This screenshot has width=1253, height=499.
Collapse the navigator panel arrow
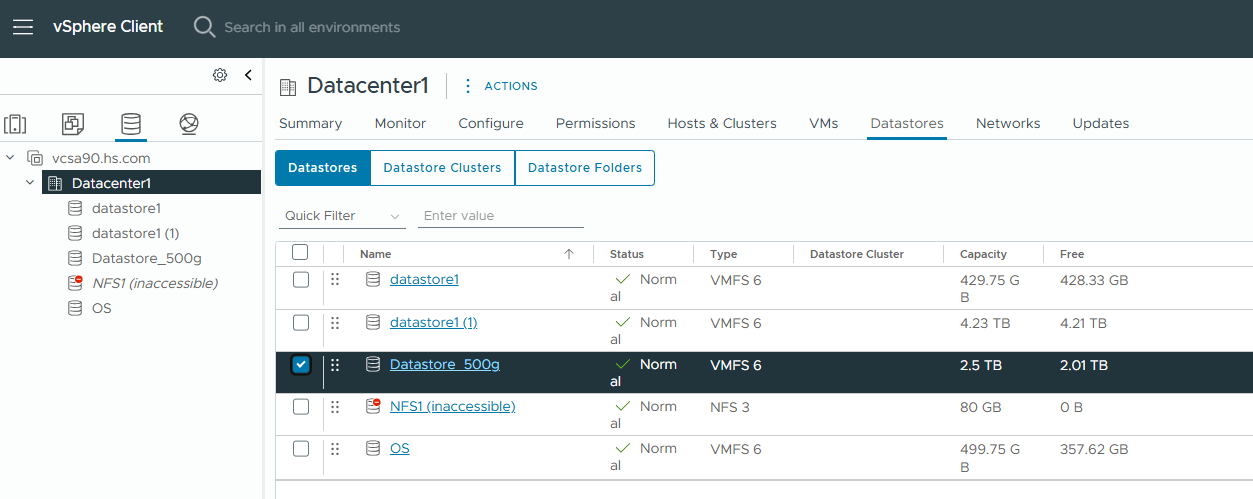[x=248, y=75]
